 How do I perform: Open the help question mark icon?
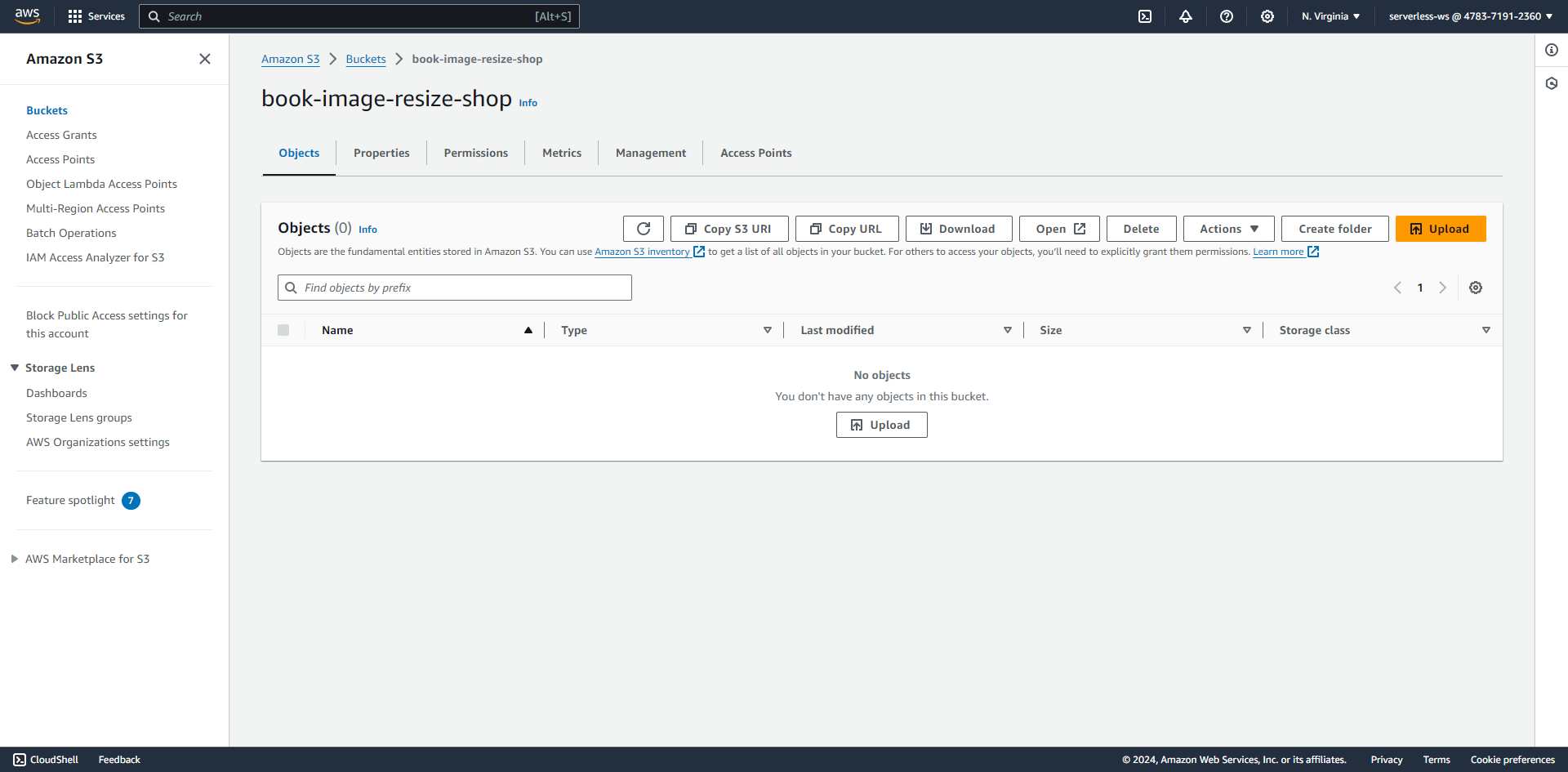1227,16
